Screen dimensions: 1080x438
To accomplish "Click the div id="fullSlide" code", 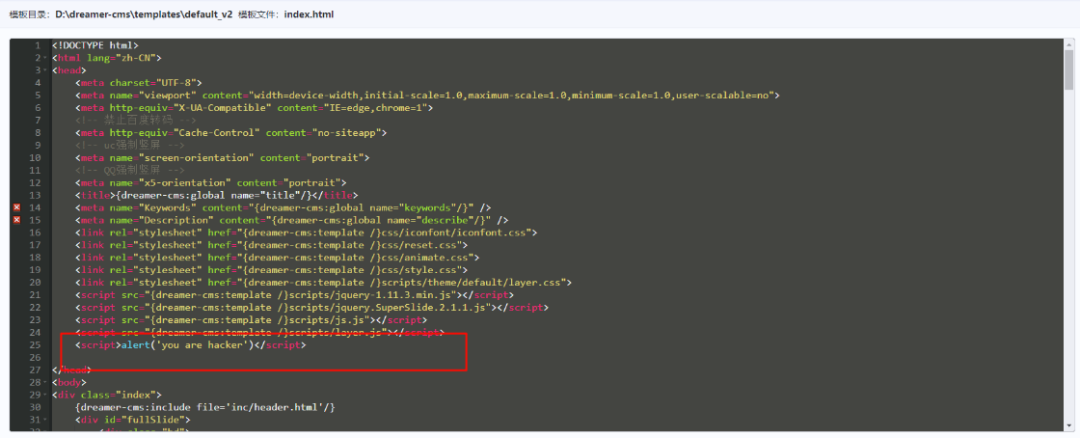I will (132, 420).
